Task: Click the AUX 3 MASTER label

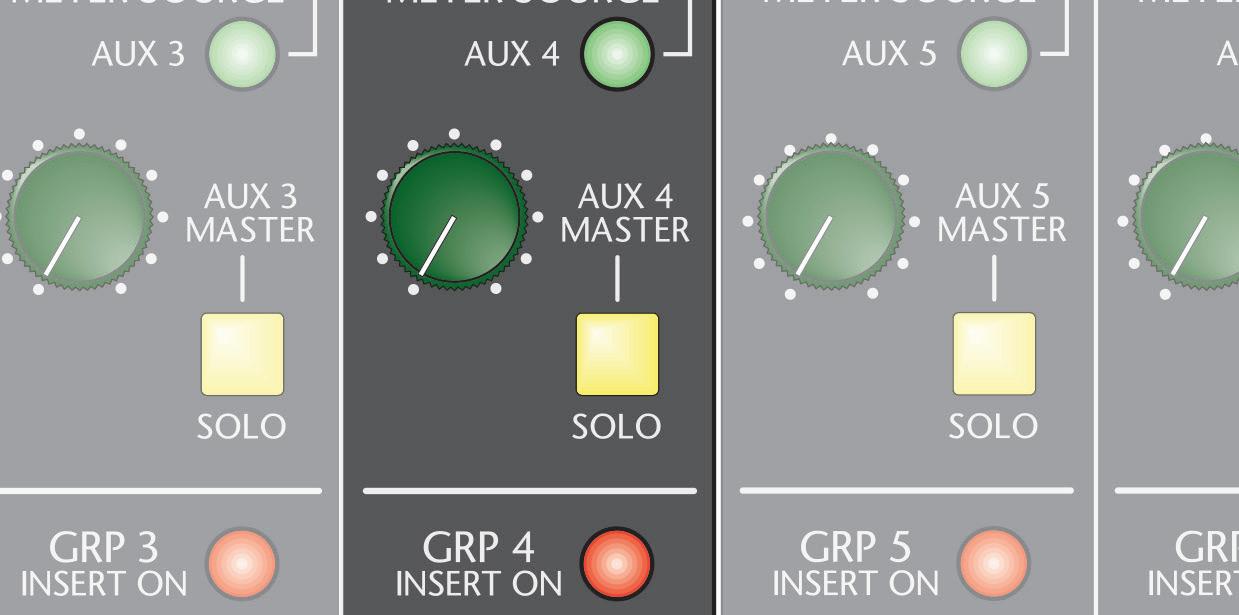Action: coord(250,213)
